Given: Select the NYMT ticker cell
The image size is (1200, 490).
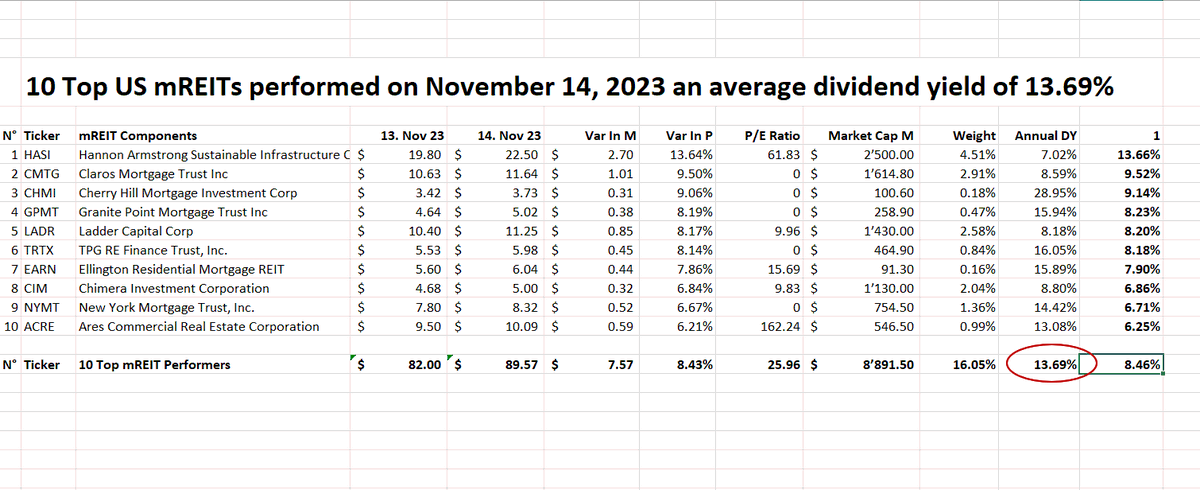Looking at the screenshot, I should [42, 307].
